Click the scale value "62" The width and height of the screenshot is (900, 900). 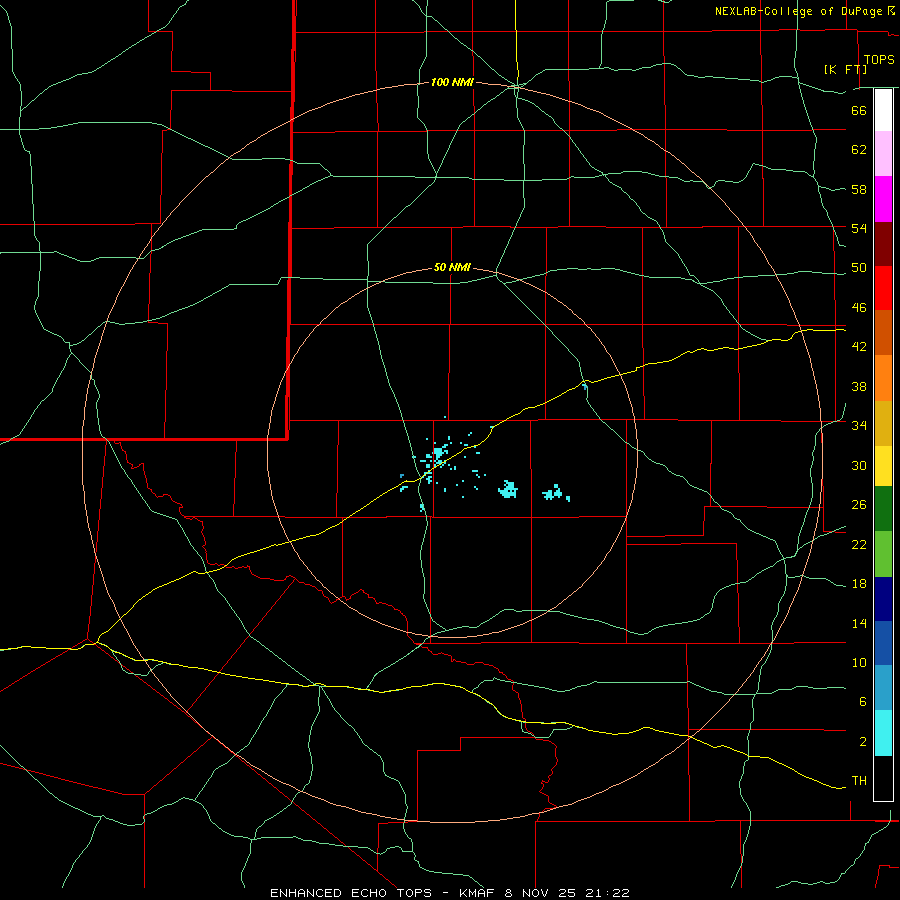859,150
